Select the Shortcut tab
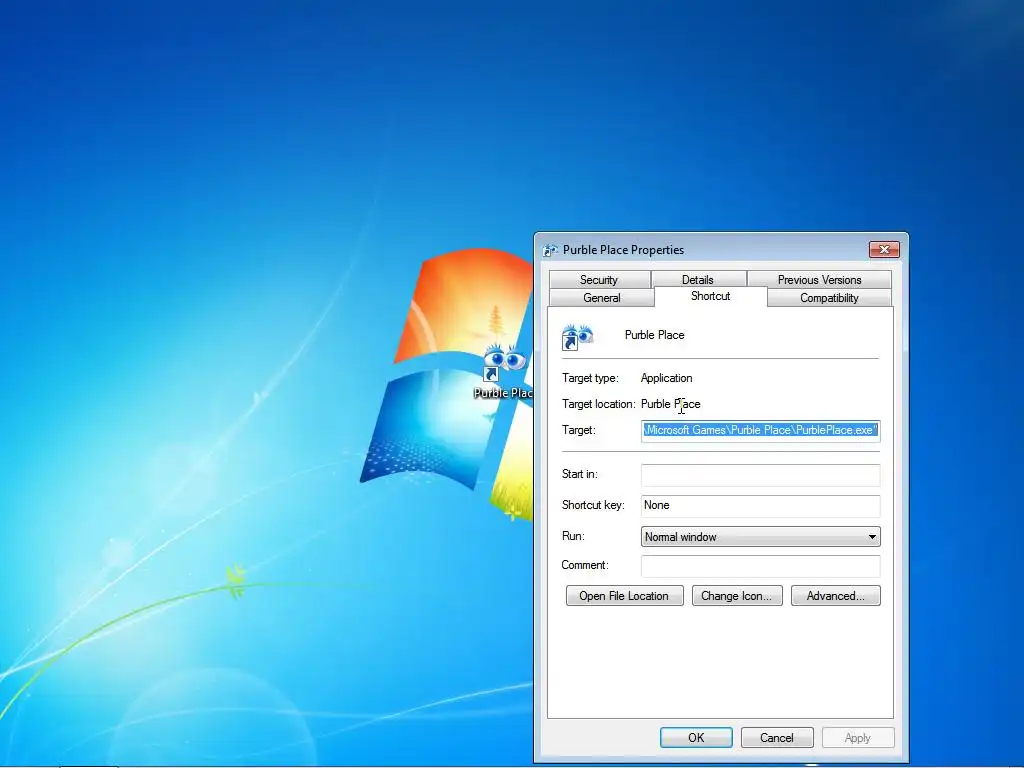Image resolution: width=1024 pixels, height=768 pixels. [711, 296]
